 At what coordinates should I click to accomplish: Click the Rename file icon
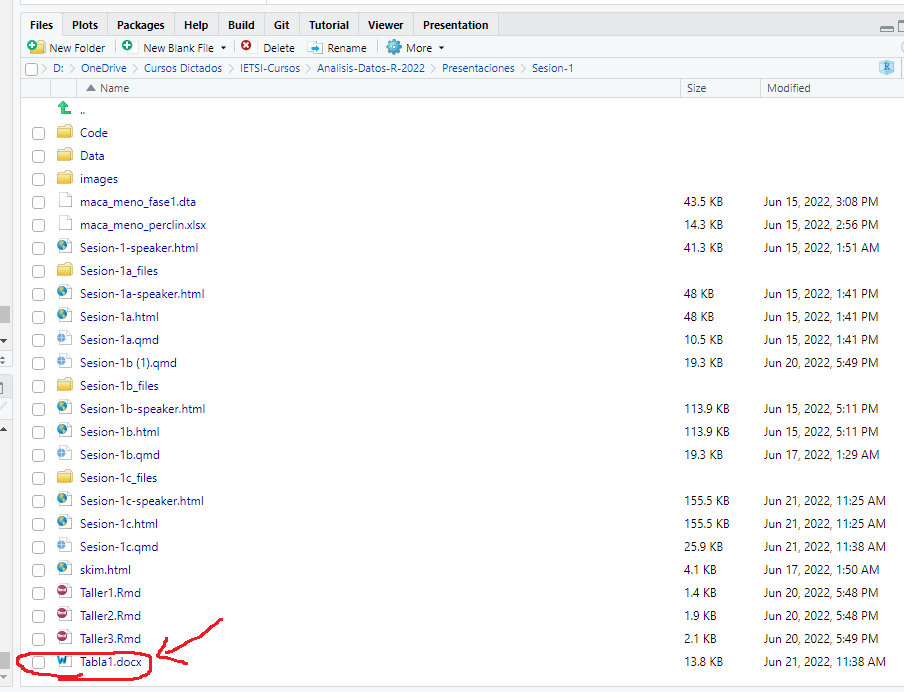tap(315, 47)
